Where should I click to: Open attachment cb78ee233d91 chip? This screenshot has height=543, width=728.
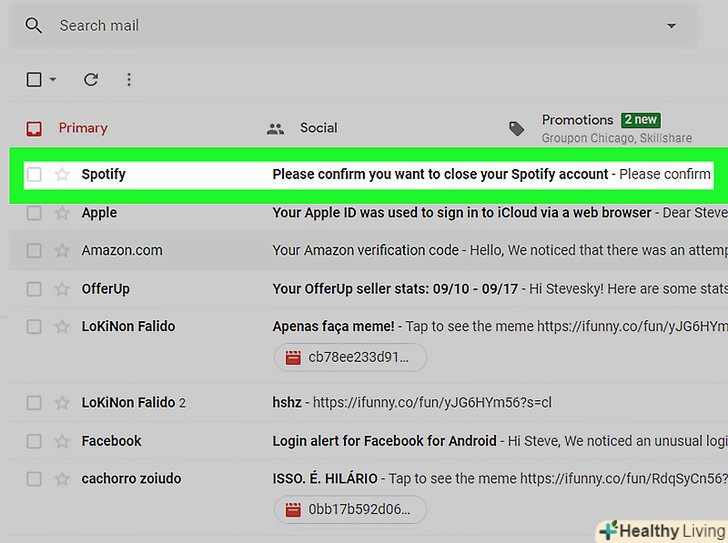pos(350,357)
